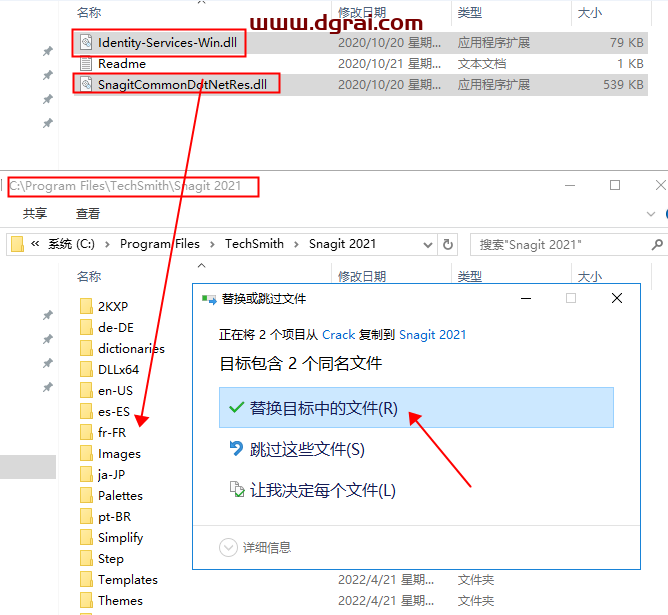
Task: Sort by 修改日期 column in lower window
Action: [x=362, y=276]
